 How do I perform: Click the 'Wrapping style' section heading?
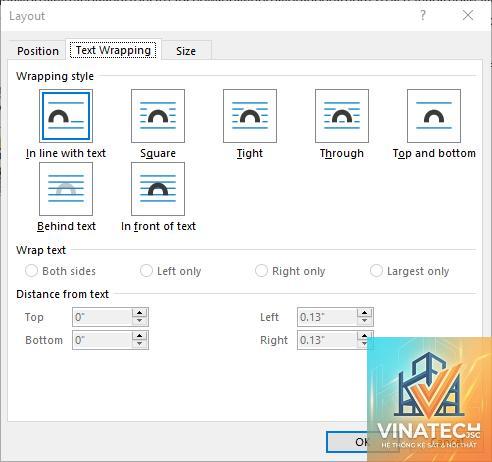(x=55, y=76)
